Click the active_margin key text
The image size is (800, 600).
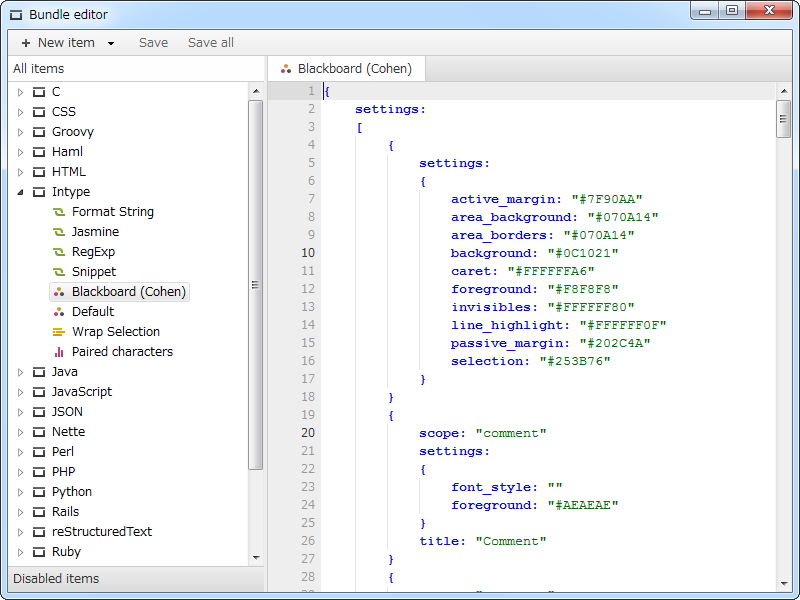coord(506,199)
